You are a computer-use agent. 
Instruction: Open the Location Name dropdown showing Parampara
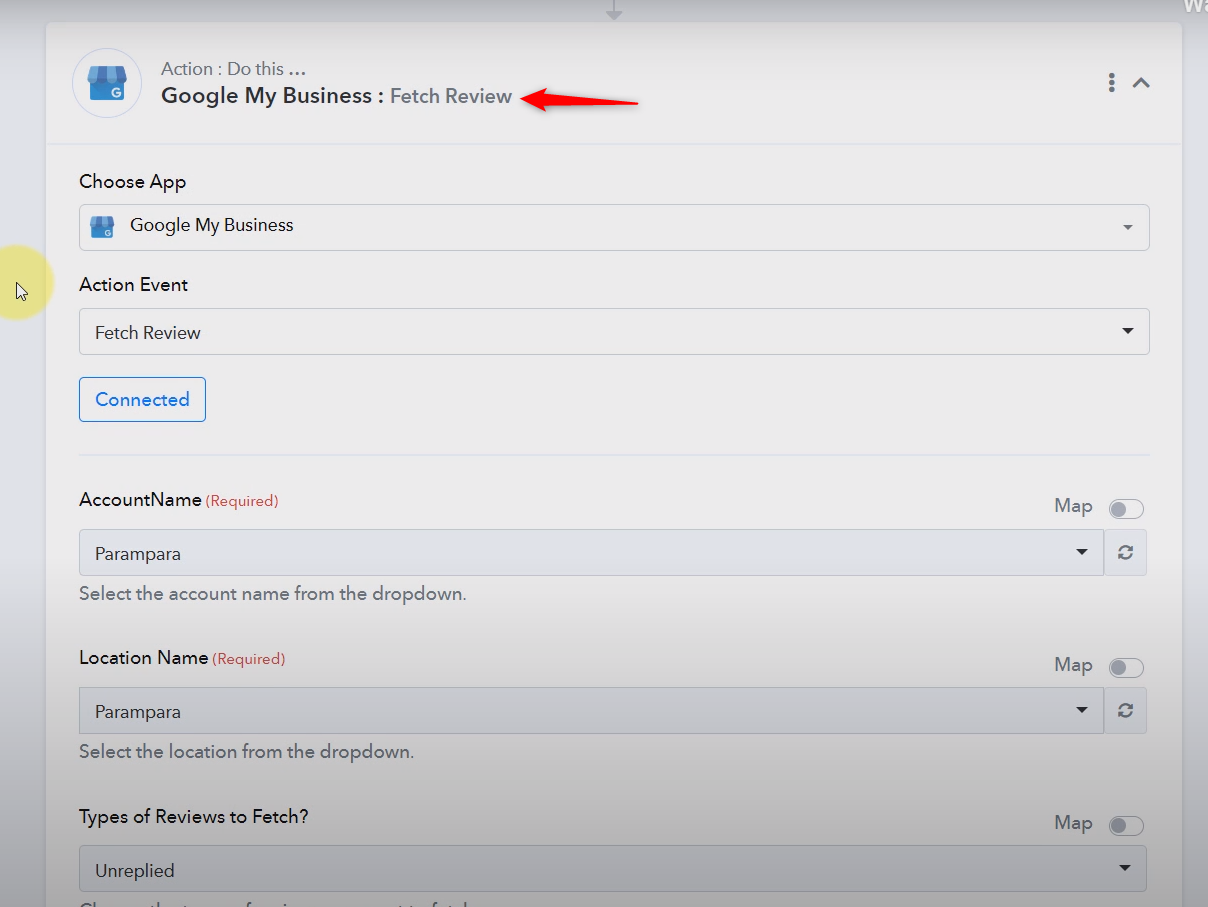point(591,711)
